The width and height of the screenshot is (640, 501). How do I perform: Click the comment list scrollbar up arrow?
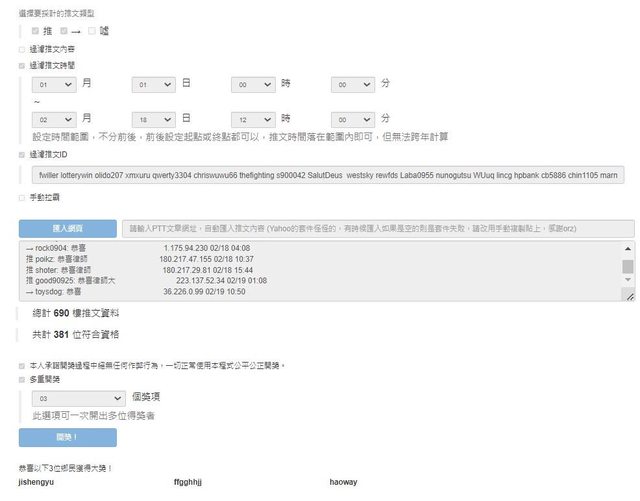(628, 249)
